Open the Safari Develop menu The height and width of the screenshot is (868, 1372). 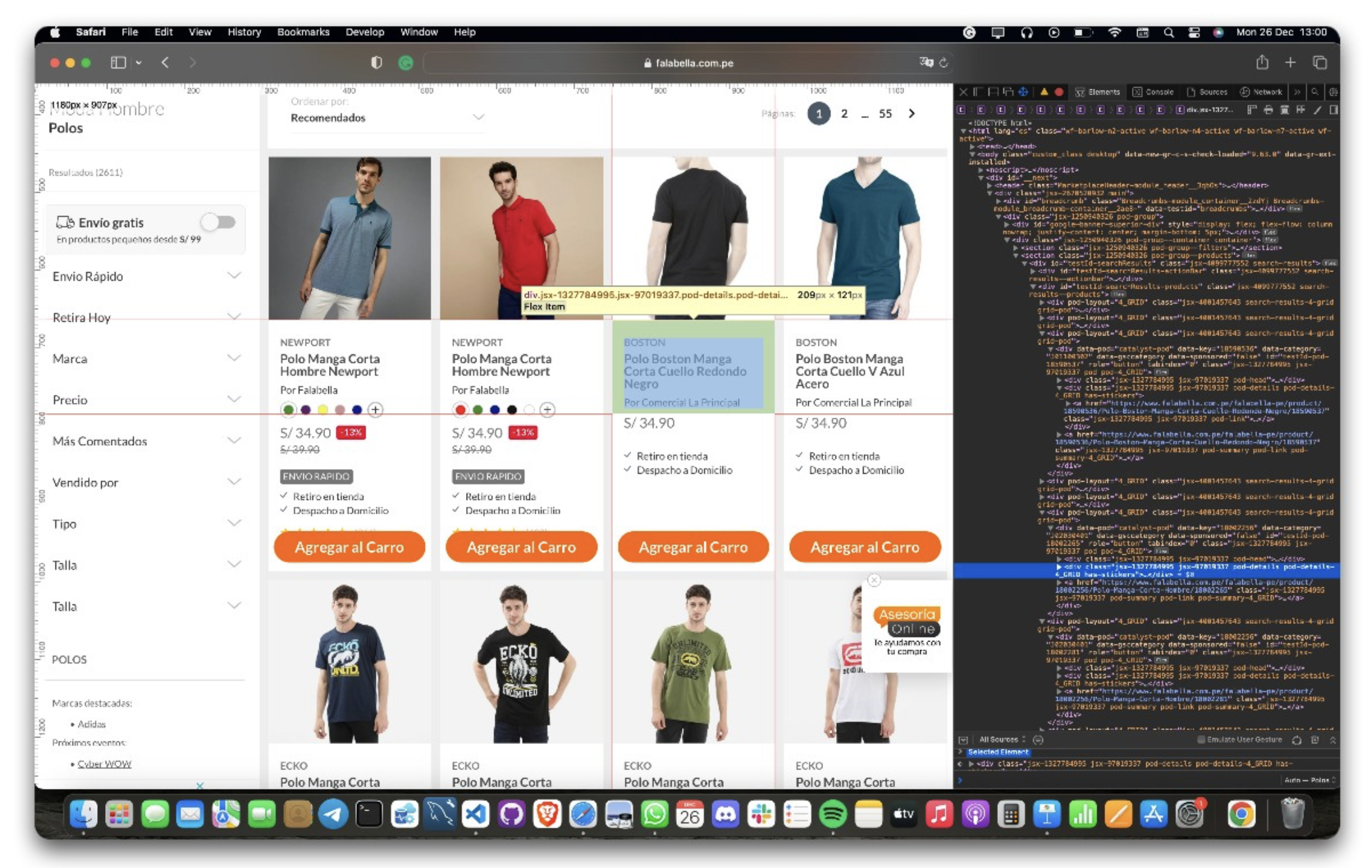coord(364,31)
